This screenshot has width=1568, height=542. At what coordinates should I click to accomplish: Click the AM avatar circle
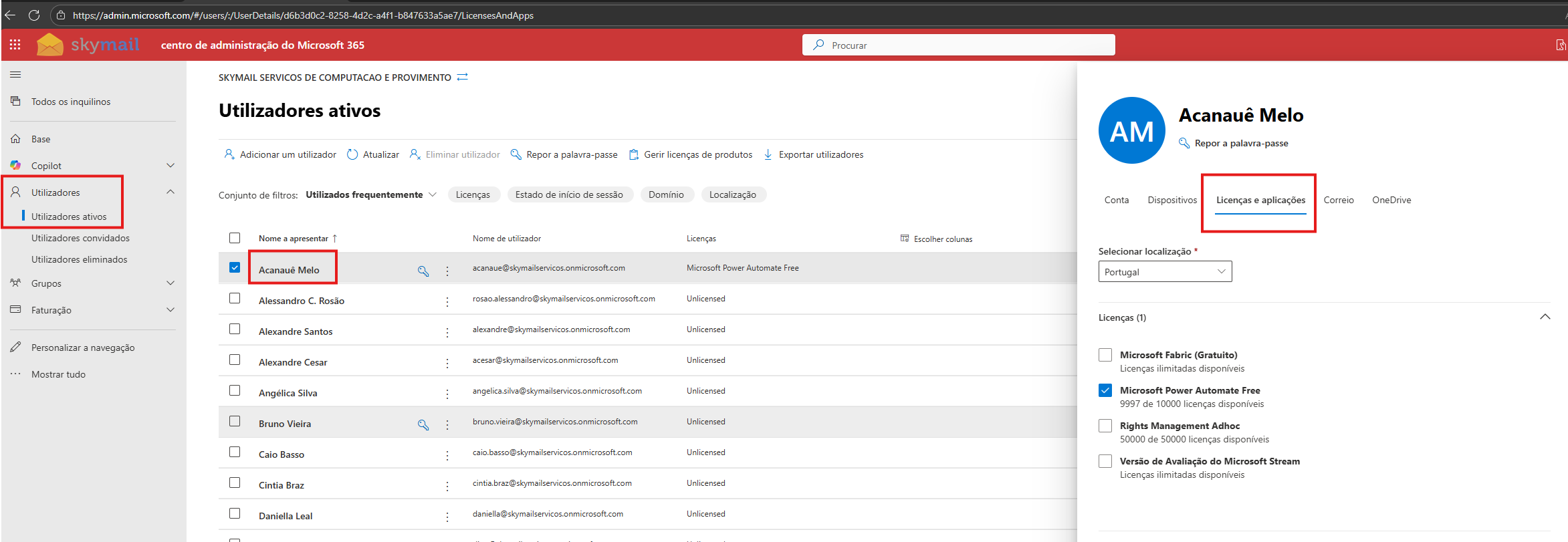(x=1132, y=130)
